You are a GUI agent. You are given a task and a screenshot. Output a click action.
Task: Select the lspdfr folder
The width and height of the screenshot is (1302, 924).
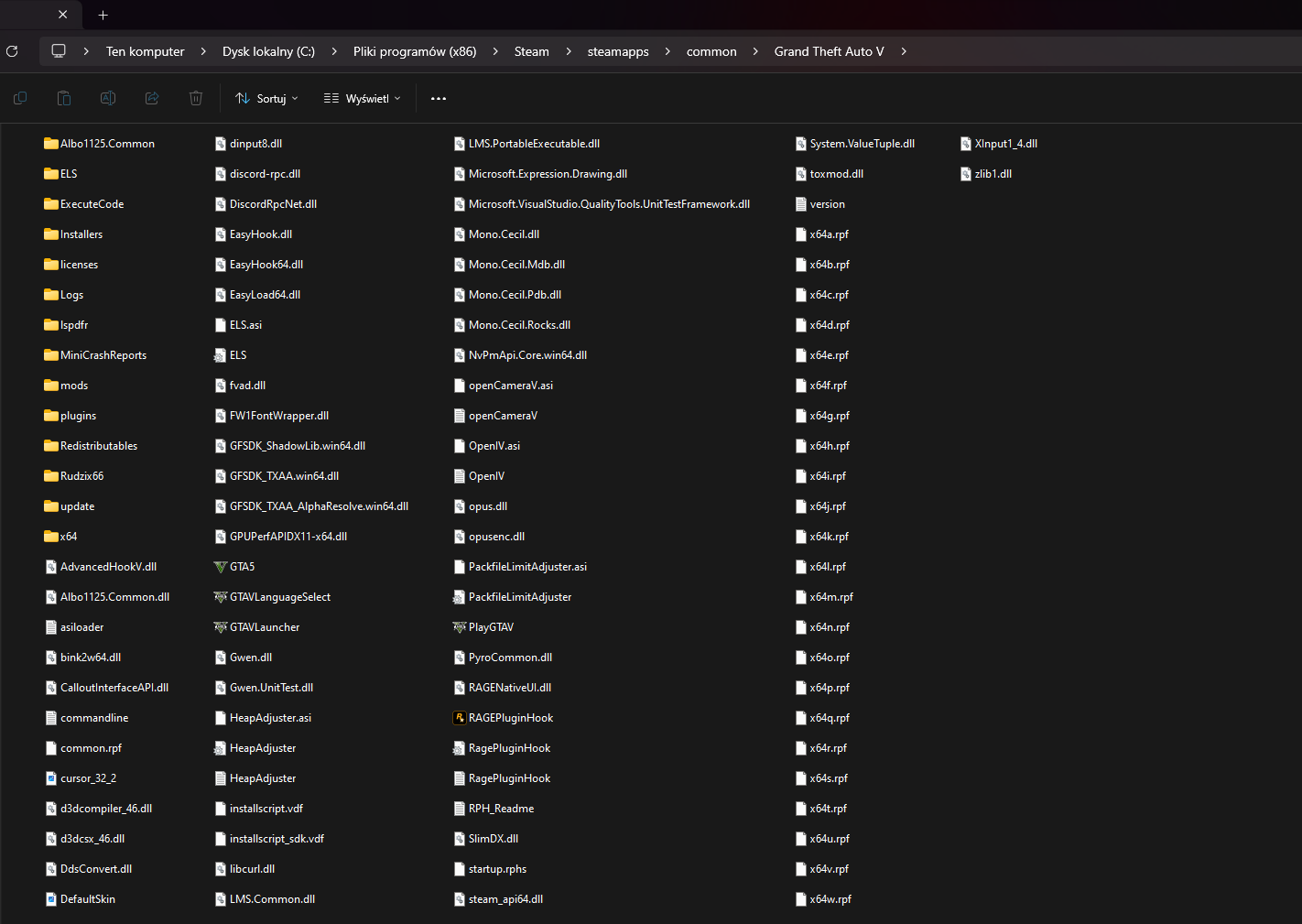click(73, 325)
